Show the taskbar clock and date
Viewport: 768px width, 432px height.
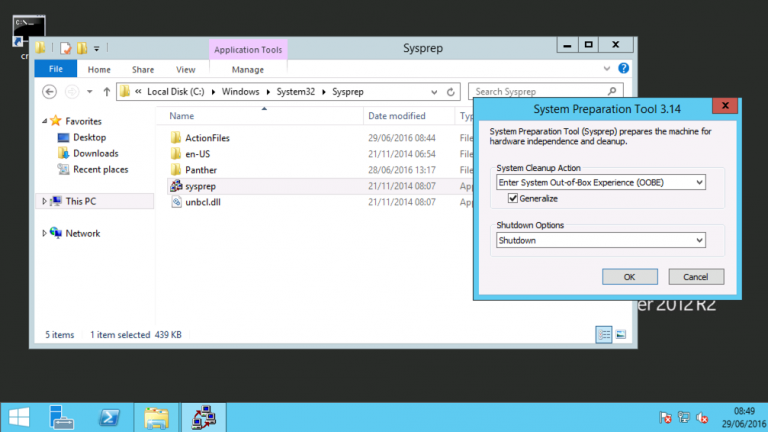pyautogui.click(x=744, y=417)
